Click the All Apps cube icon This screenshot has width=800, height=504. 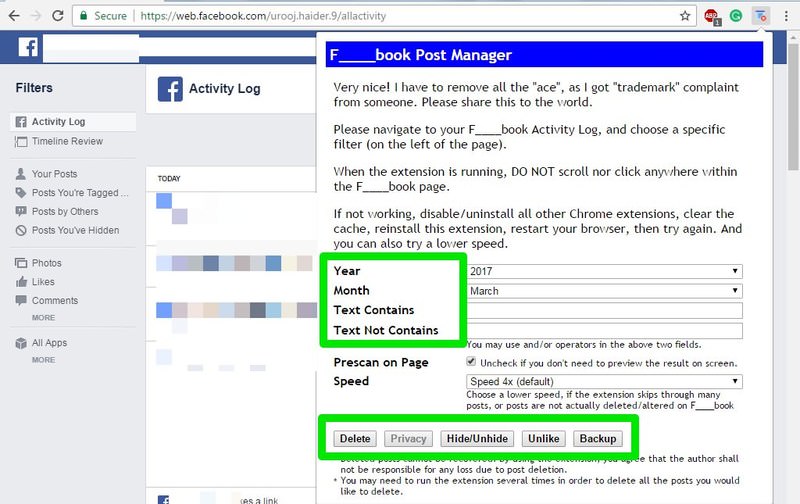click(21, 343)
